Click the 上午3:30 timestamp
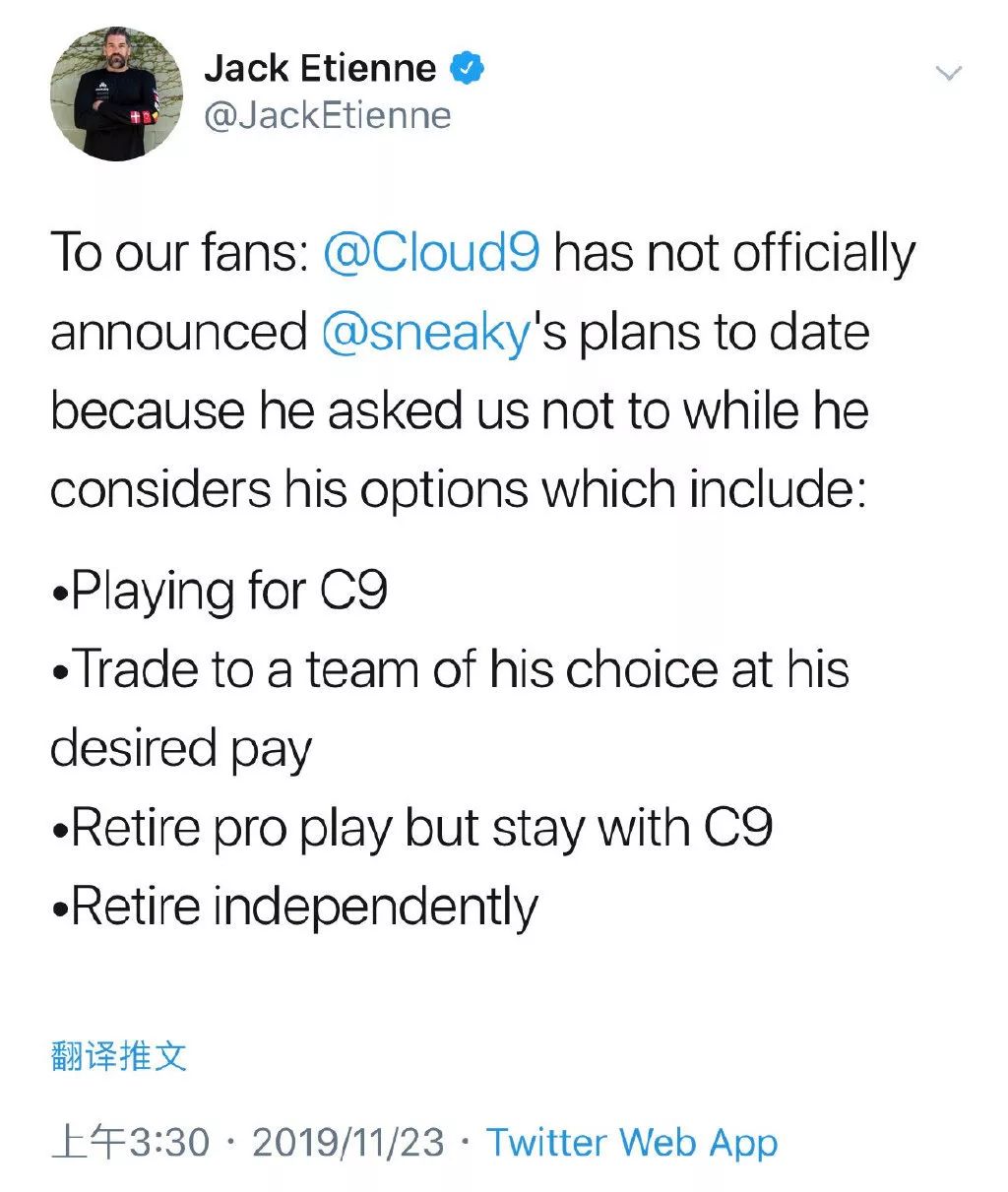The height and width of the screenshot is (1192, 1008). 130,1143
